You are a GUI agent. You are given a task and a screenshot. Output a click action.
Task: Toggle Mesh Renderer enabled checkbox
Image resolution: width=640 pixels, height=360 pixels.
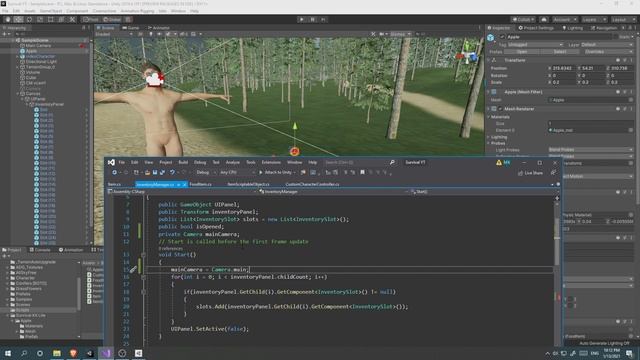(500, 109)
